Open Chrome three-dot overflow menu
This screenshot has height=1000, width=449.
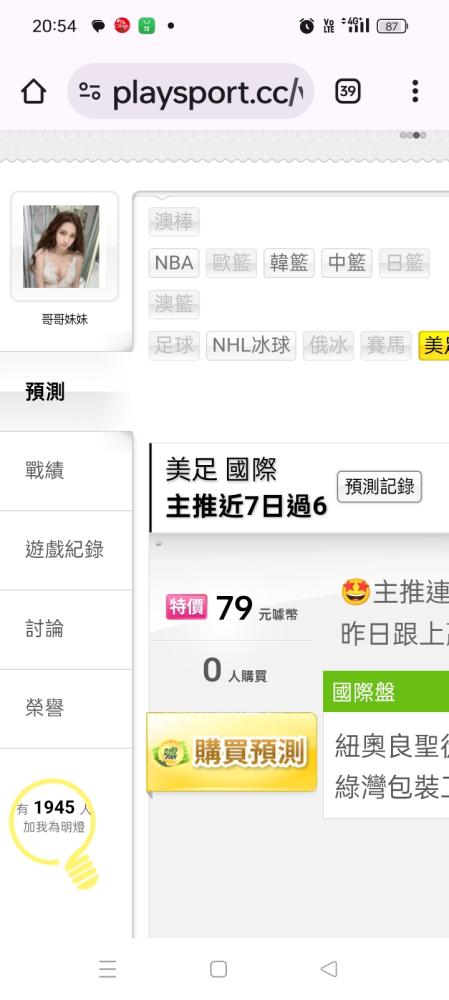coord(415,92)
